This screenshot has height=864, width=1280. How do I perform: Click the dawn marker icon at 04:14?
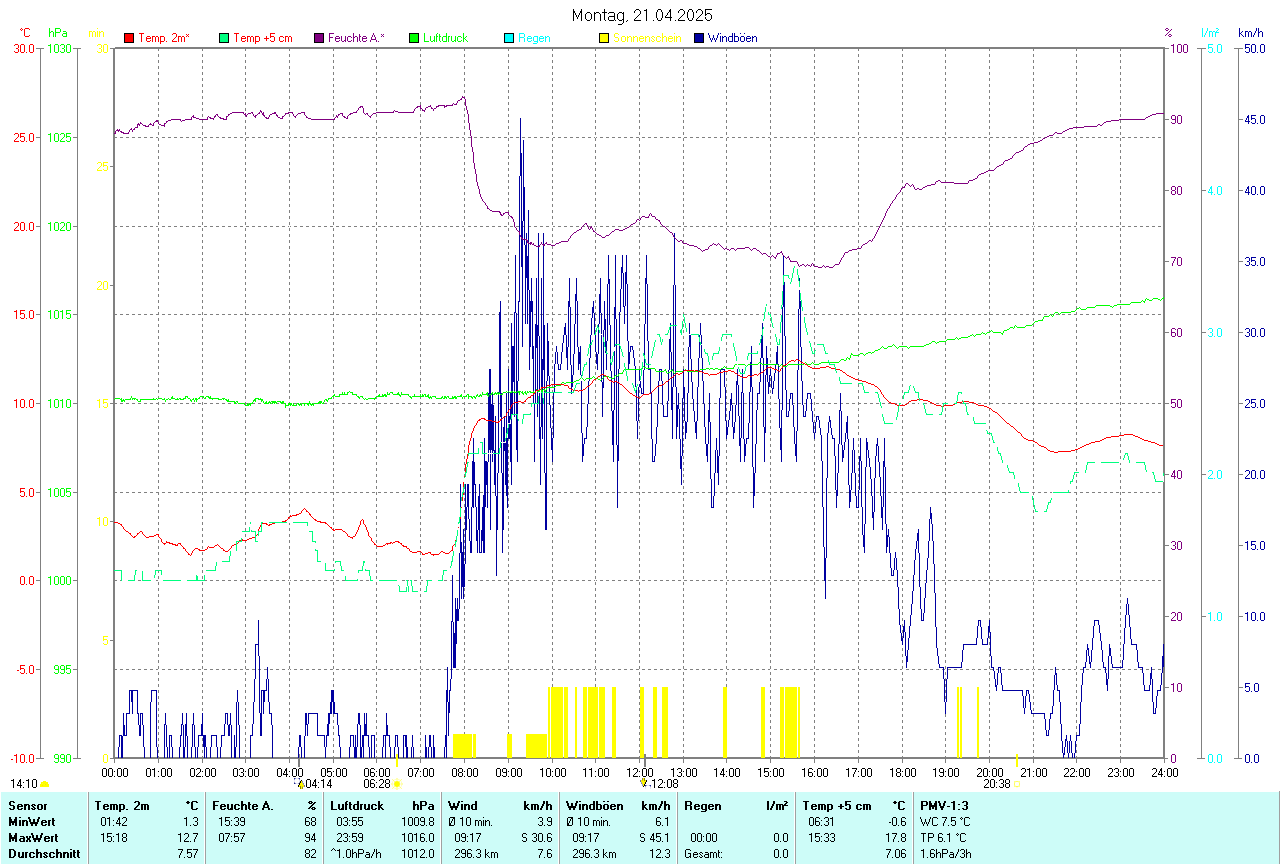click(301, 785)
